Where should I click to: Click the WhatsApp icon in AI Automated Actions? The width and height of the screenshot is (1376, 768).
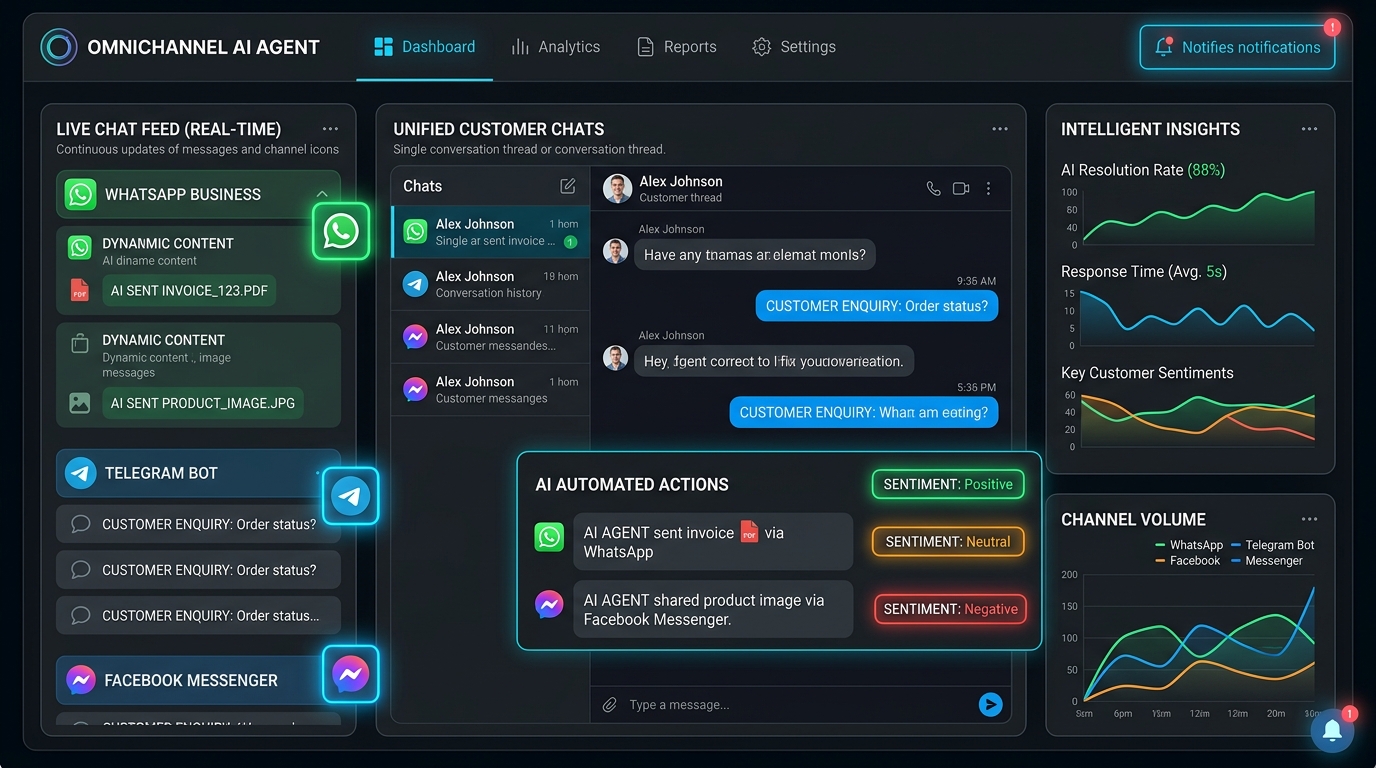pos(549,537)
